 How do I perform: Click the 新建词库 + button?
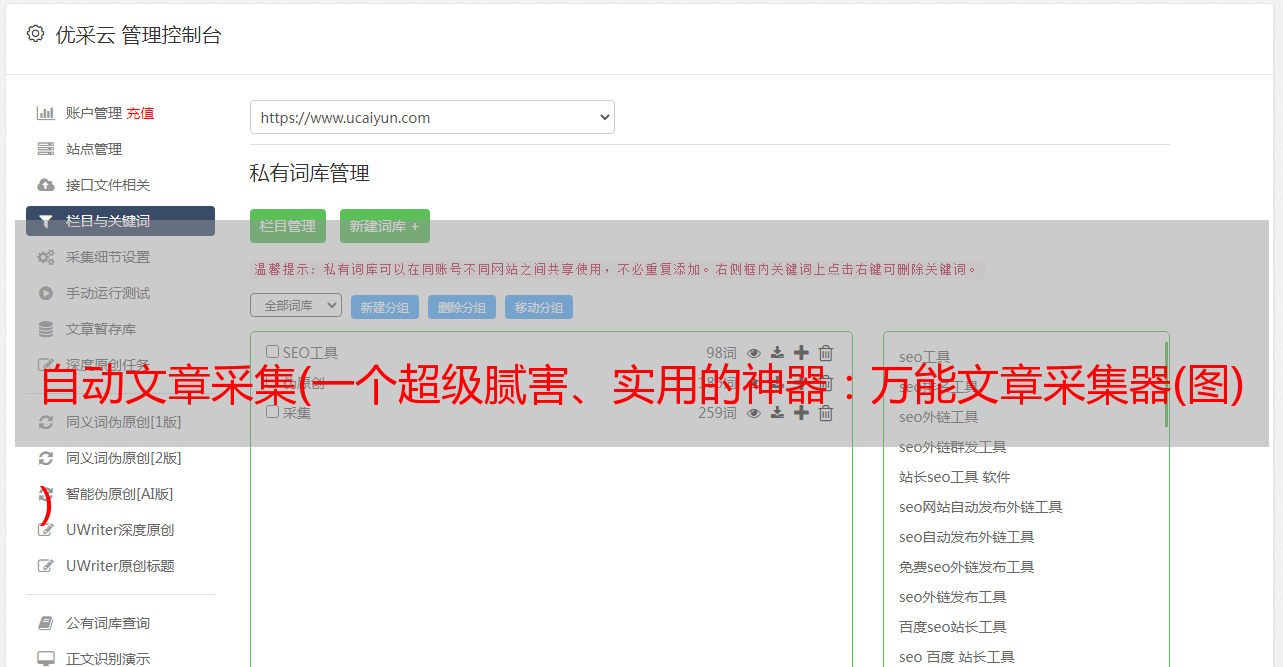tap(385, 226)
